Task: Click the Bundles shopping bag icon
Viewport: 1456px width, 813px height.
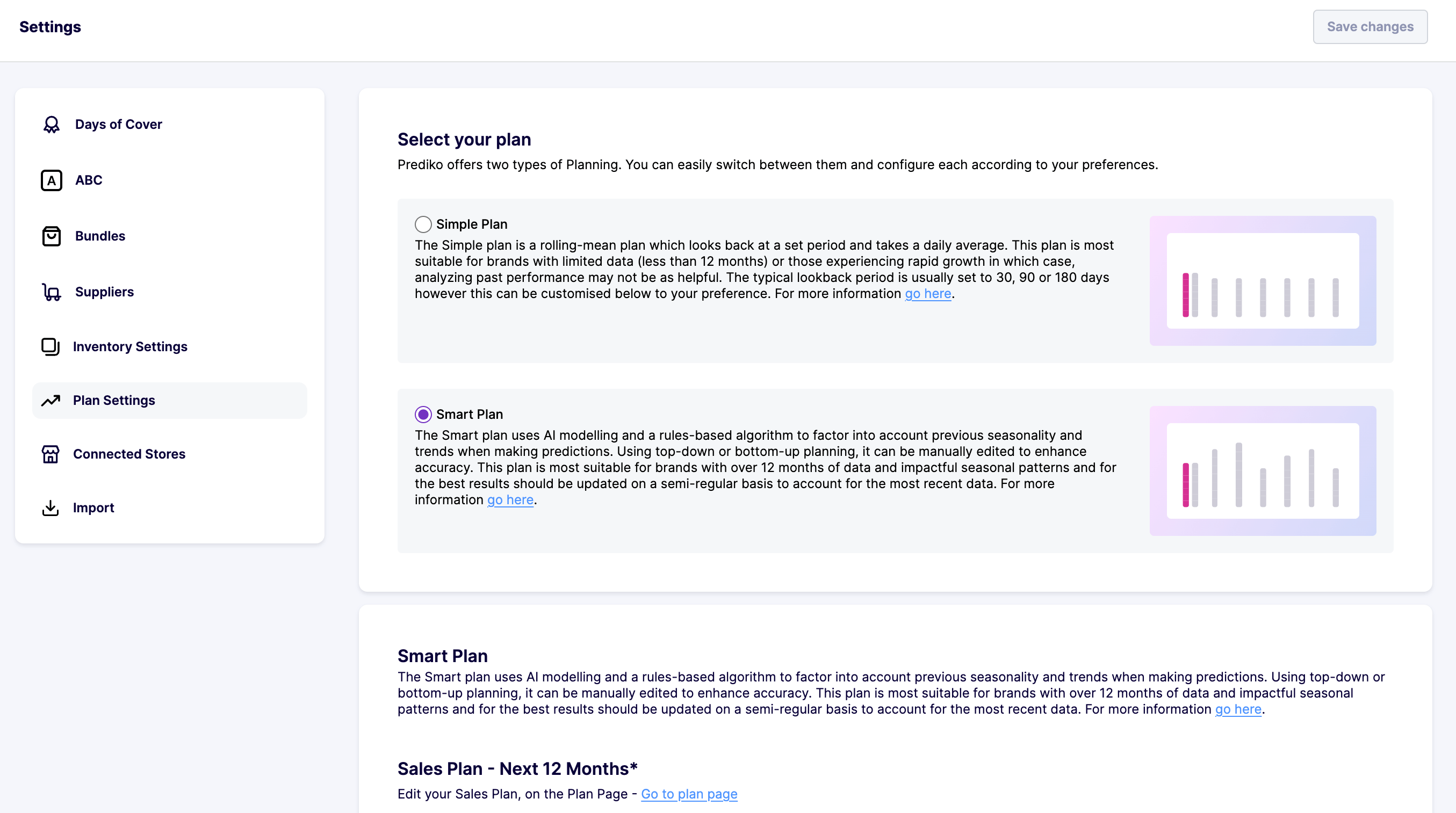Action: [52, 236]
